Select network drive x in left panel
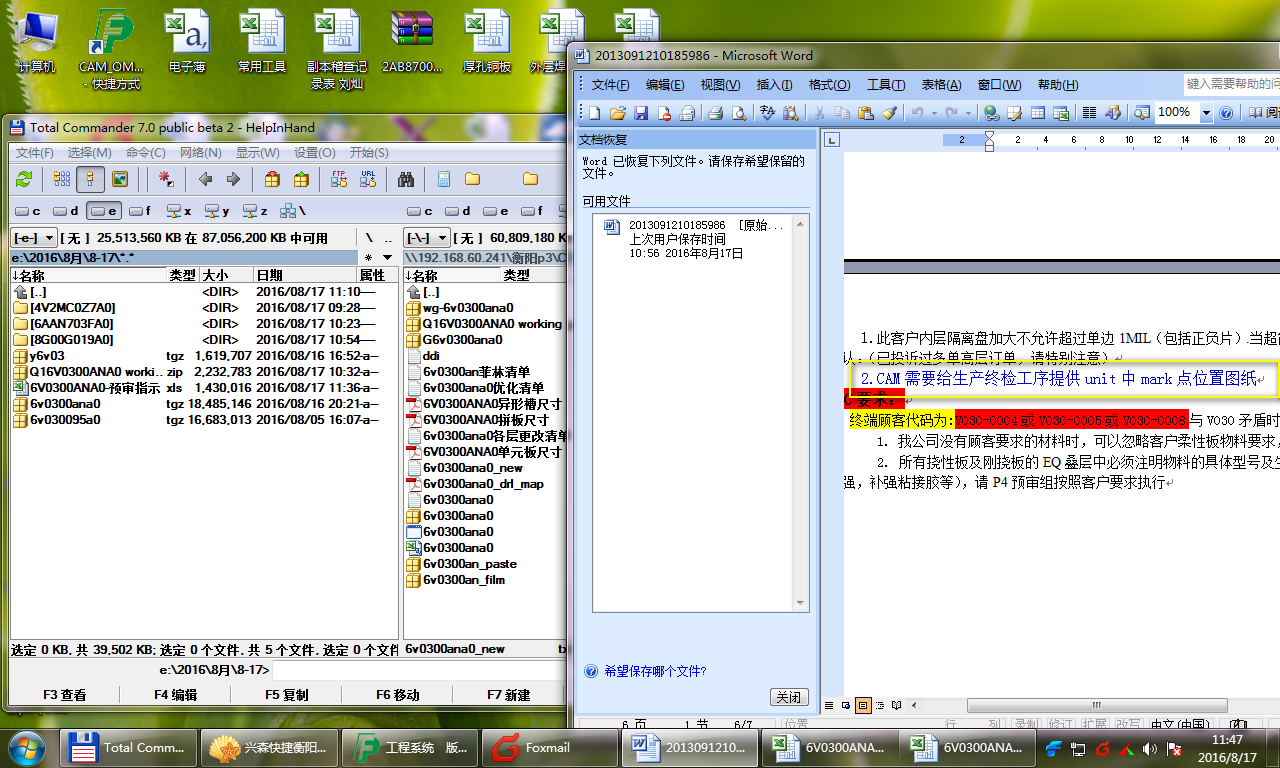The height and width of the screenshot is (768, 1280). [x=179, y=211]
